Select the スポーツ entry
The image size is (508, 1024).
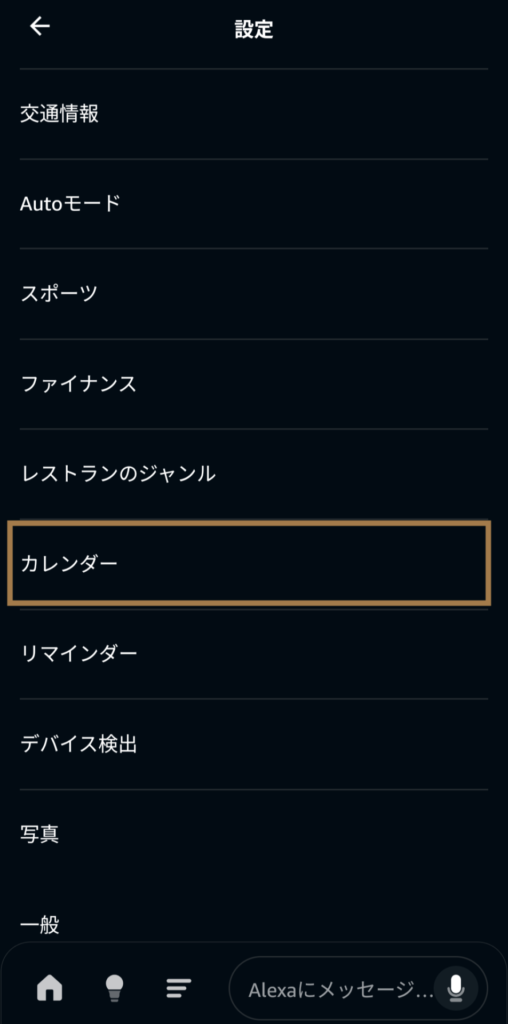click(x=253, y=294)
